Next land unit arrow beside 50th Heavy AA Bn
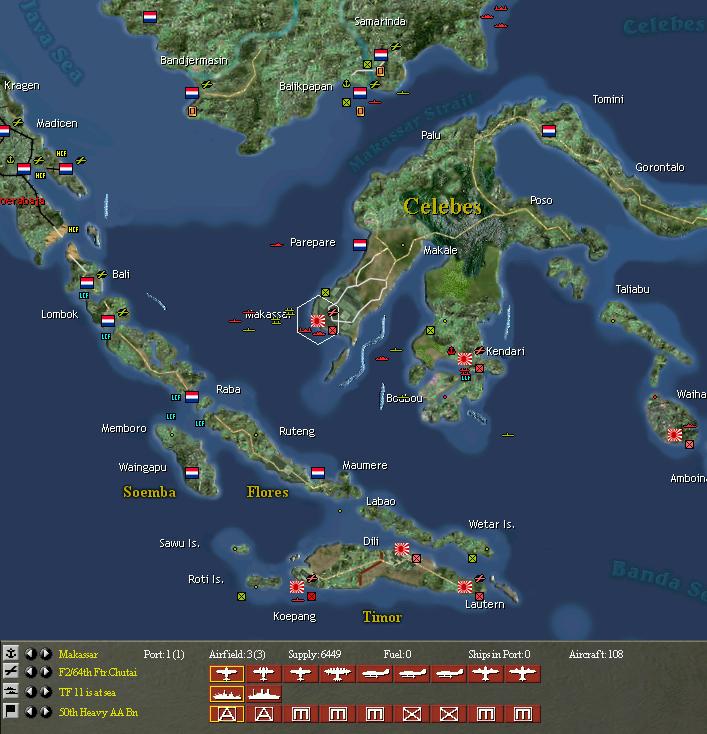 pyautogui.click(x=45, y=712)
